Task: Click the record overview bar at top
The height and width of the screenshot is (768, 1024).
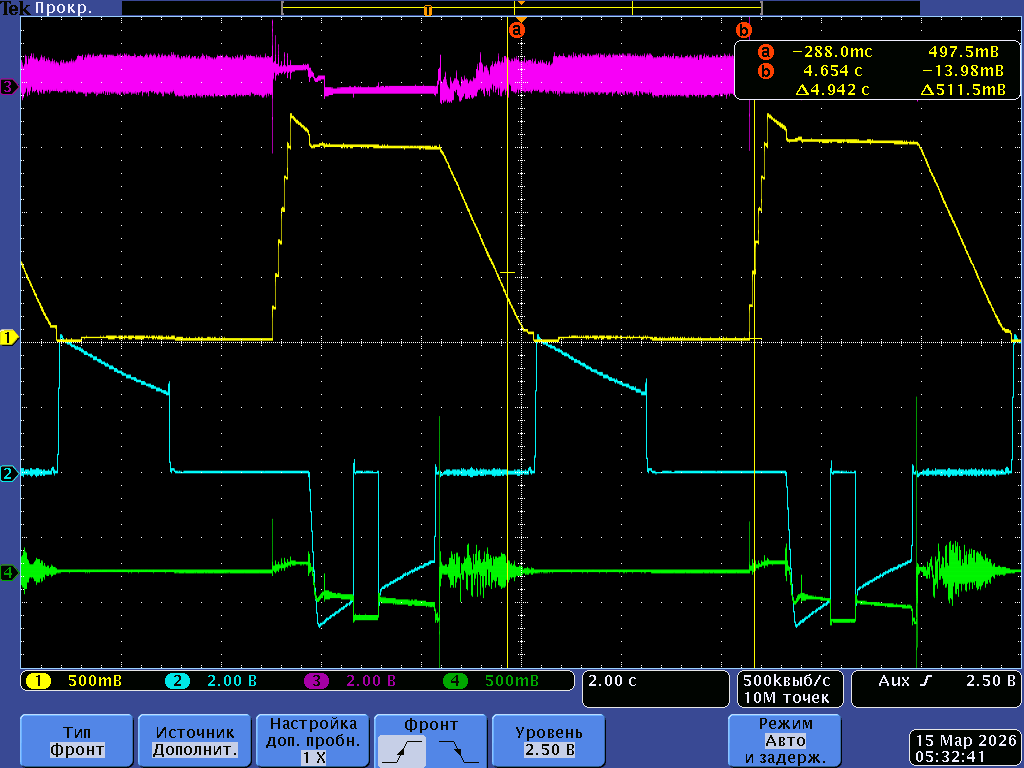Action: pyautogui.click(x=600, y=8)
